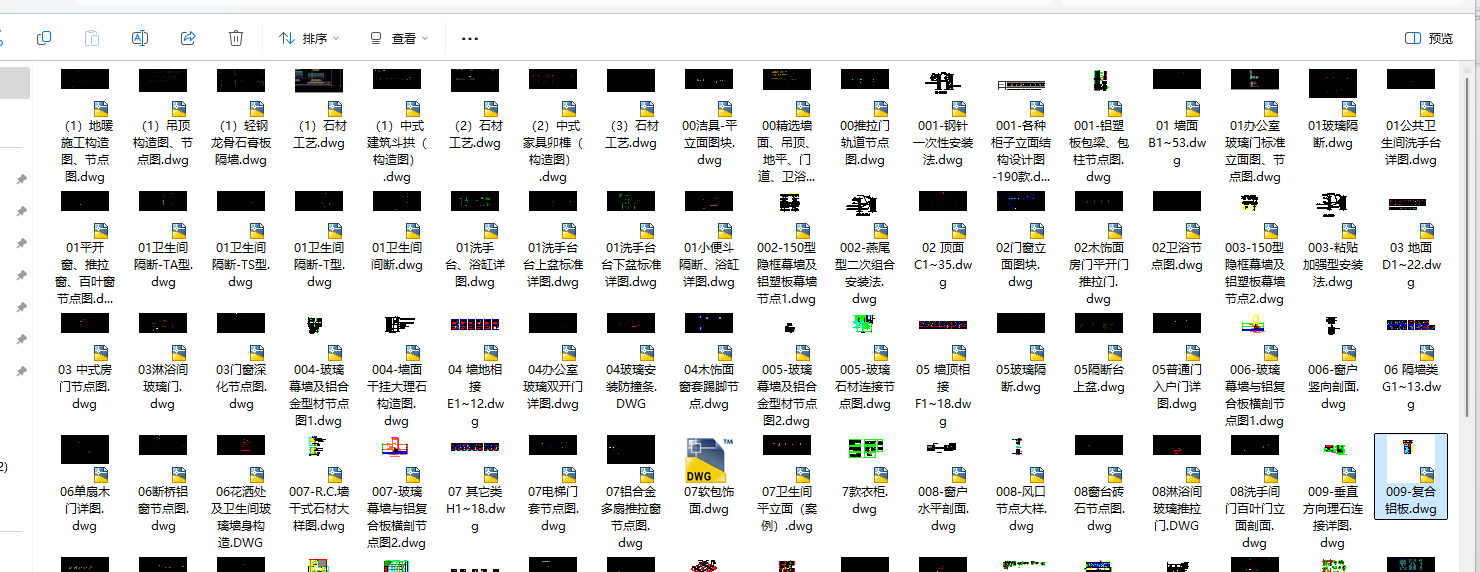This screenshot has height=572, width=1480.
Task: Click the Share arrow icon
Action: tap(188, 38)
